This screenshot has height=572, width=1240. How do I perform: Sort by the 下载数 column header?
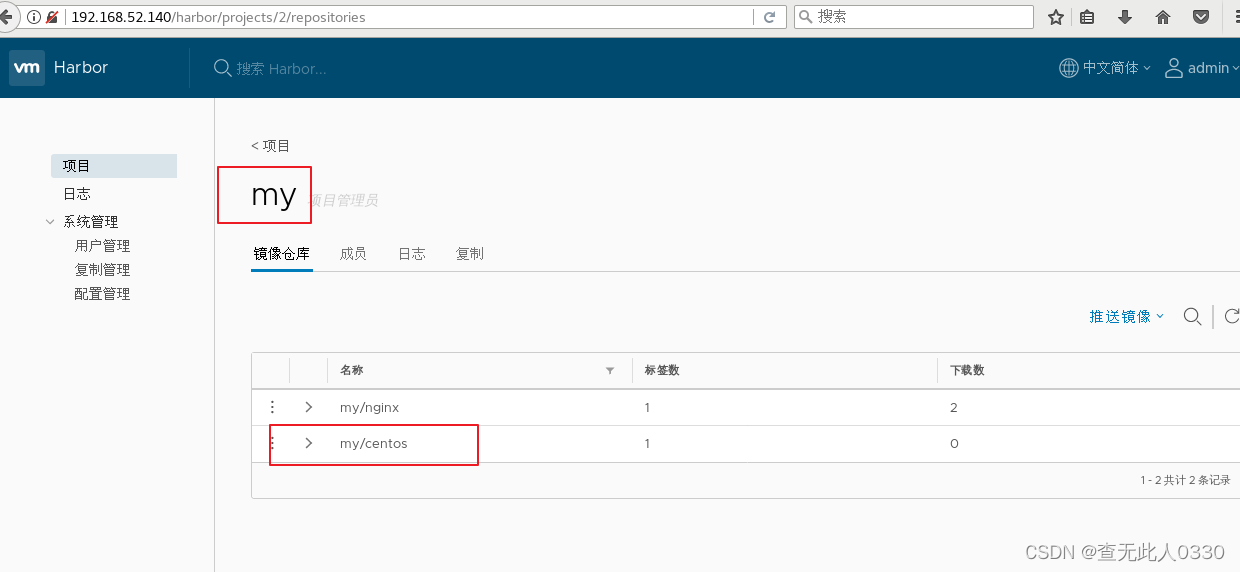click(x=967, y=370)
